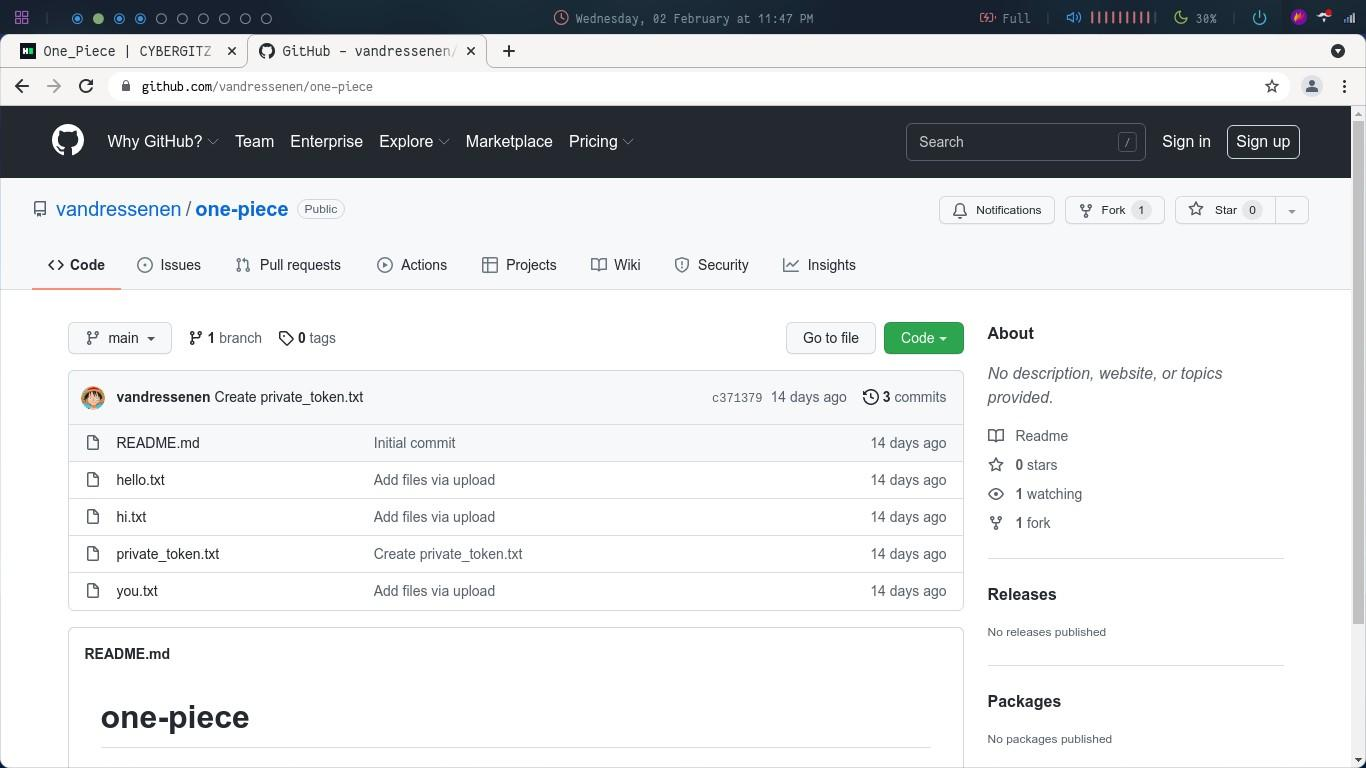Go back to previous page

(x=22, y=86)
